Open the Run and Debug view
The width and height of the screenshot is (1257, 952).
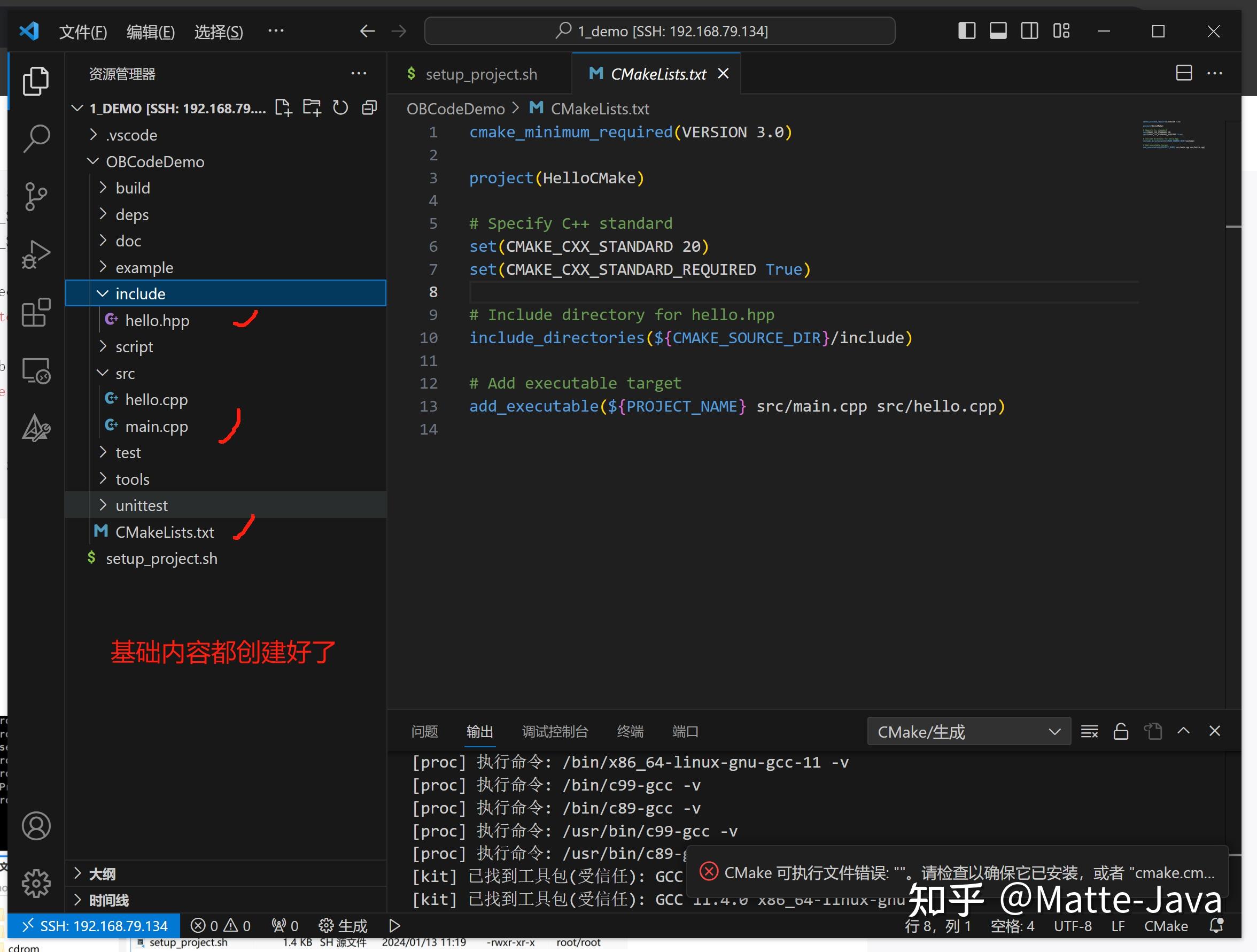(36, 254)
